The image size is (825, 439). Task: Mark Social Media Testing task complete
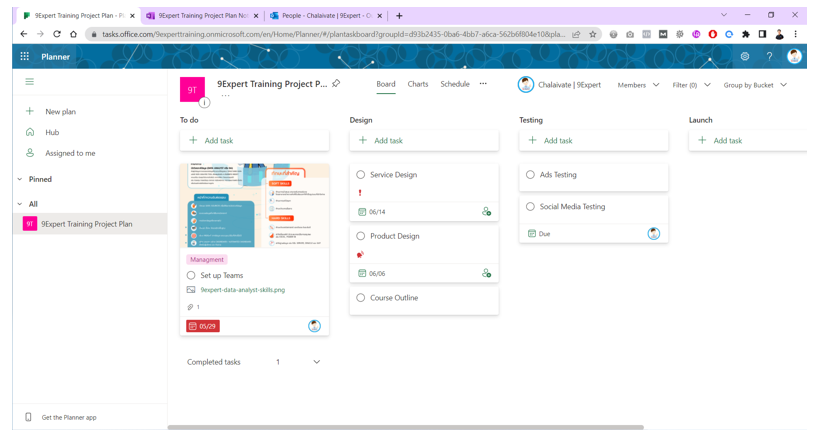[530, 207]
